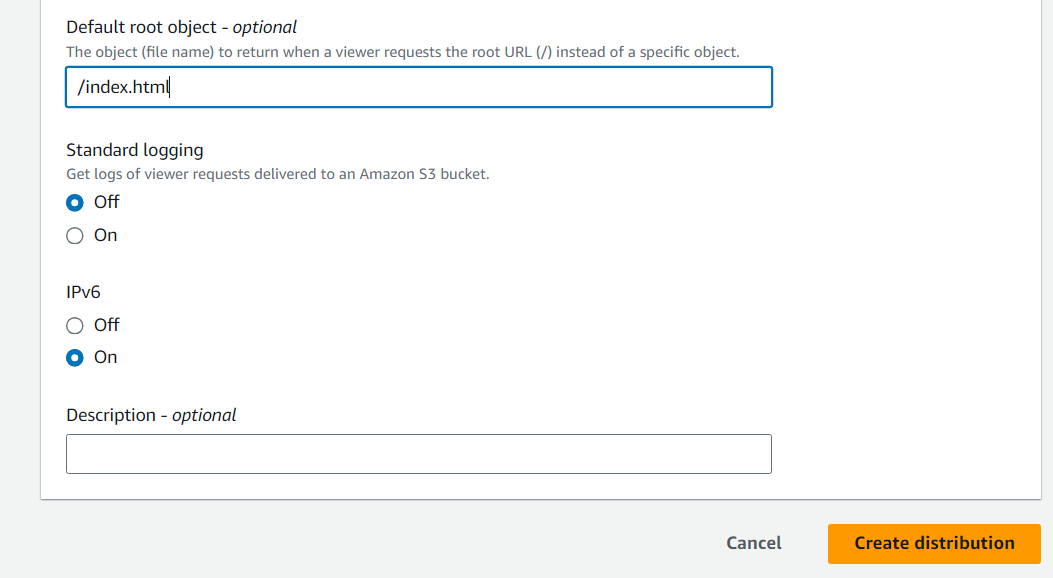The image size is (1053, 578).
Task: Enable Standard logging with the On radio button
Action: tap(75, 236)
